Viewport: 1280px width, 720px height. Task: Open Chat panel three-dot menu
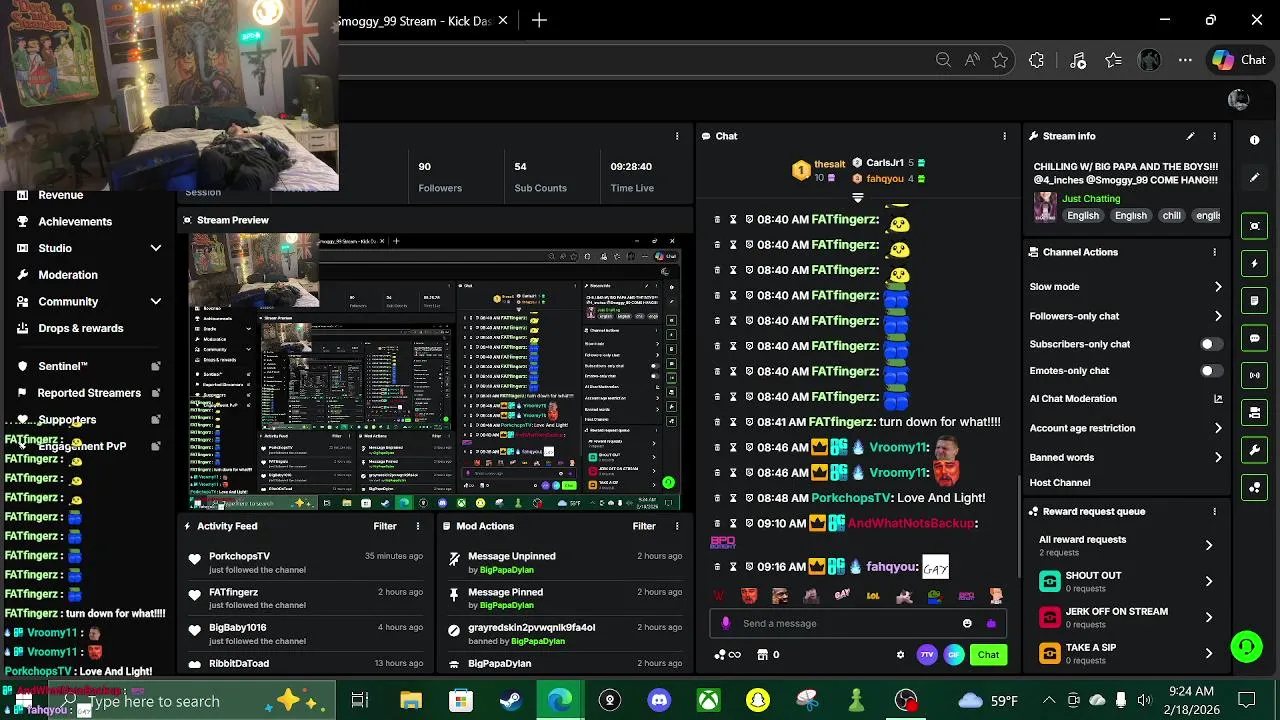(x=1004, y=136)
